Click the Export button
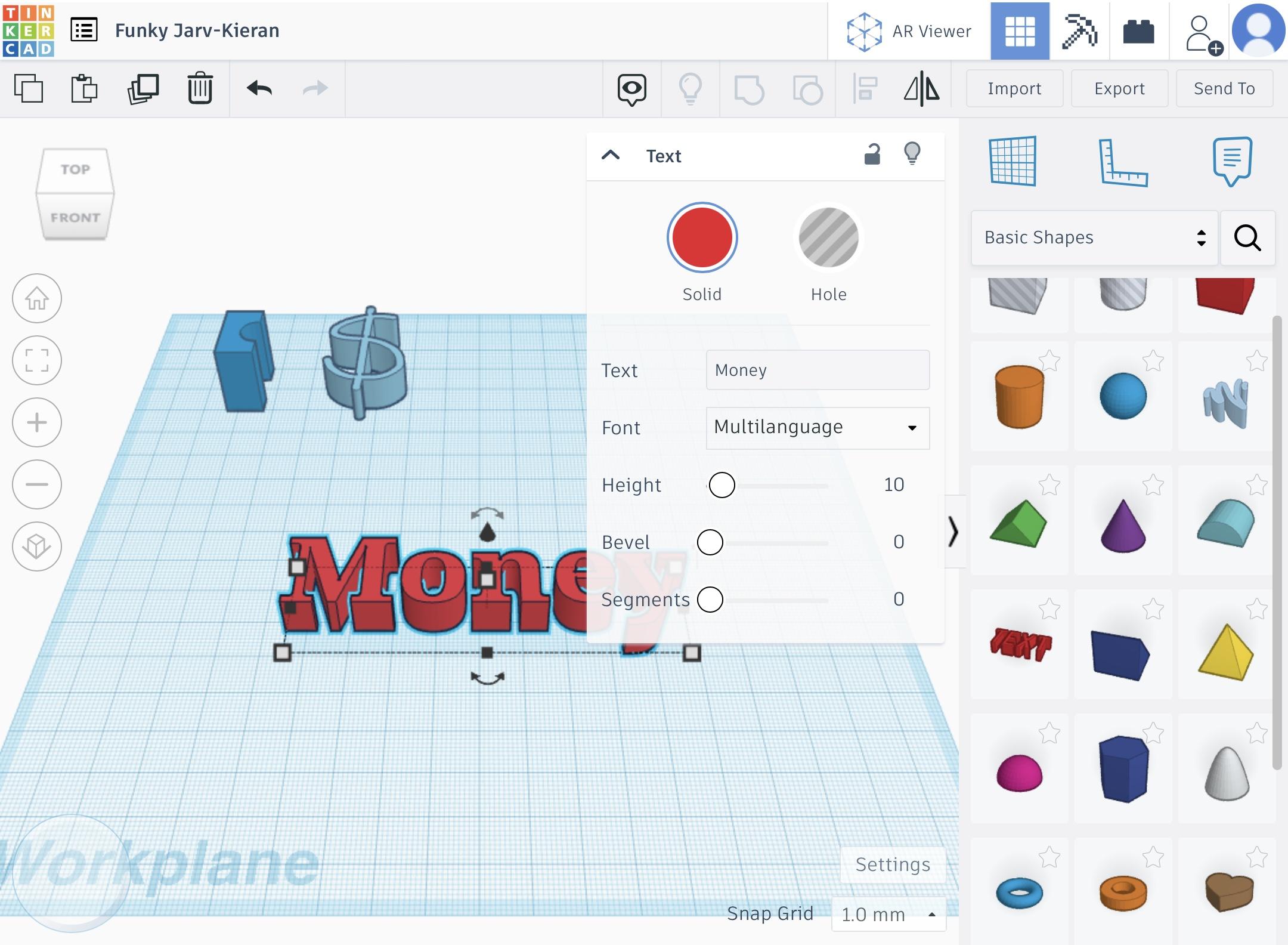 pyautogui.click(x=1119, y=88)
